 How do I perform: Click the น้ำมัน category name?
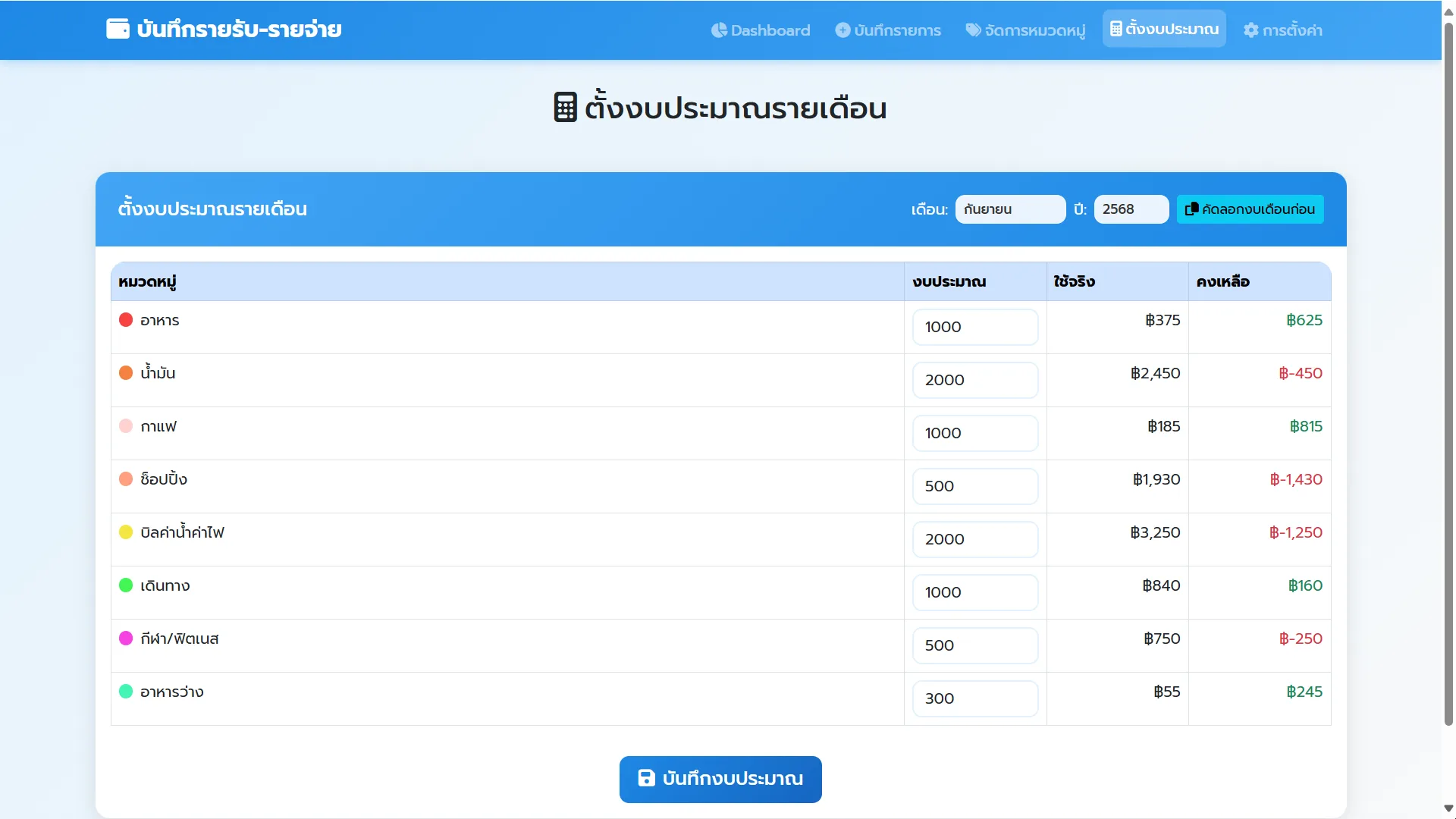(158, 372)
